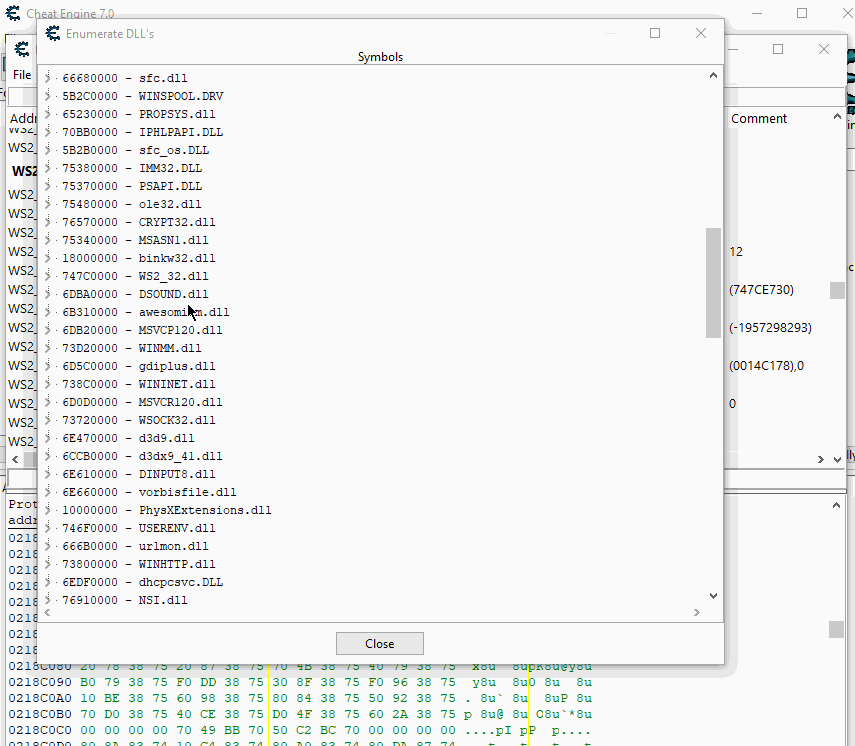Click the Comment column header in background window
This screenshot has height=746, width=855.
coord(758,118)
